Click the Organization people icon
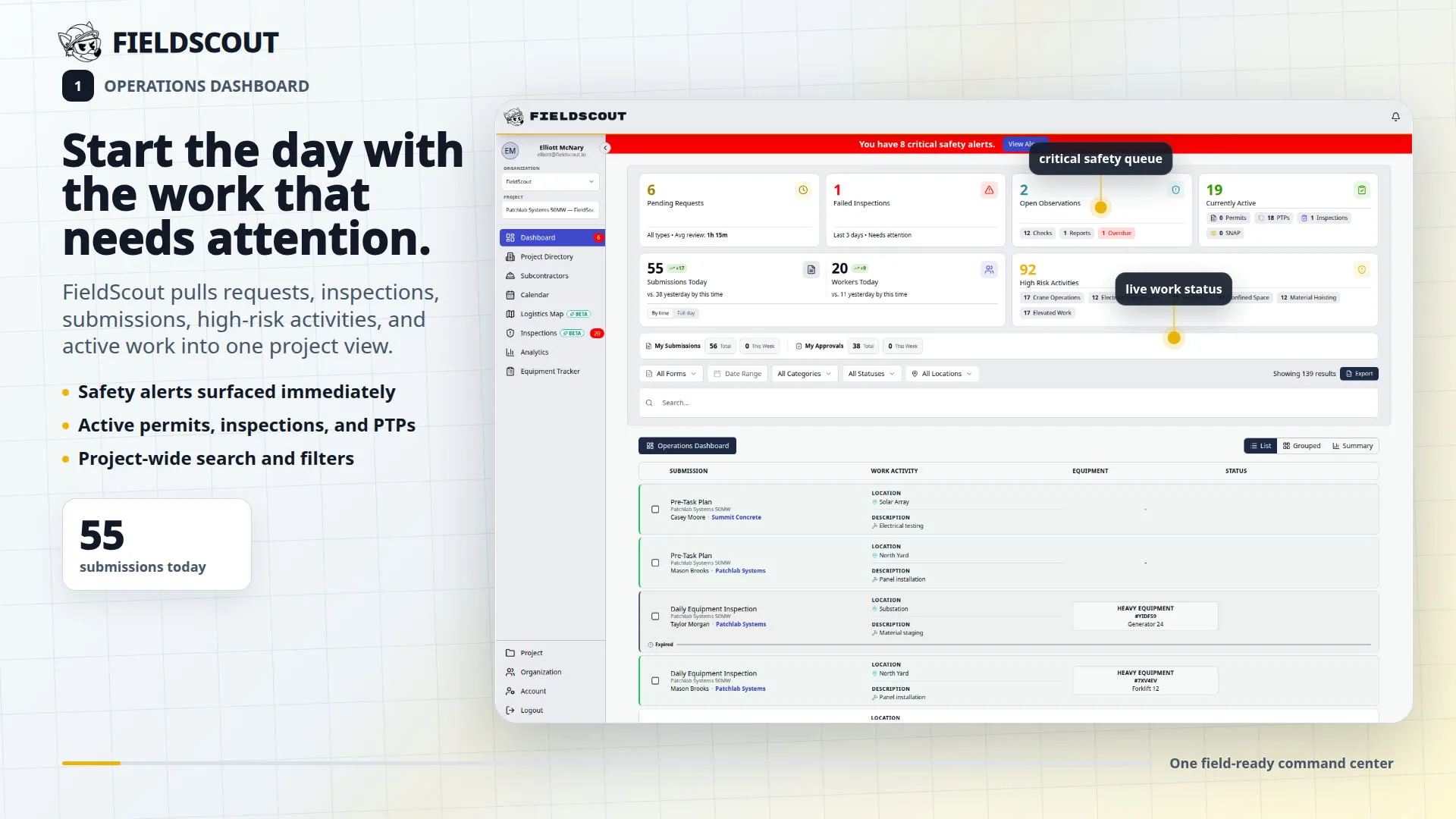Image resolution: width=1456 pixels, height=819 pixels. tap(510, 672)
